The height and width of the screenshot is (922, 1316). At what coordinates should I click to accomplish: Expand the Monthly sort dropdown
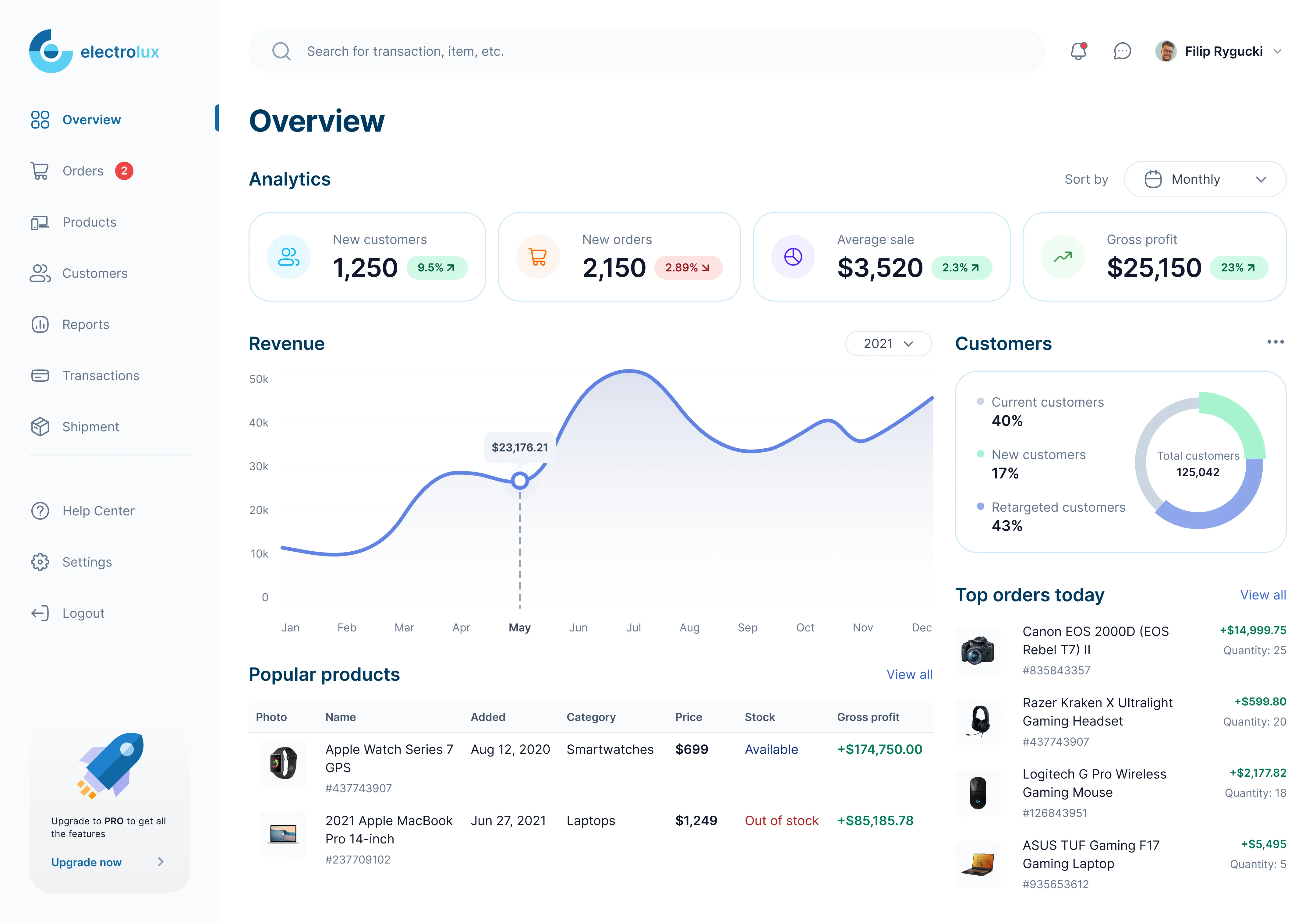[1205, 179]
